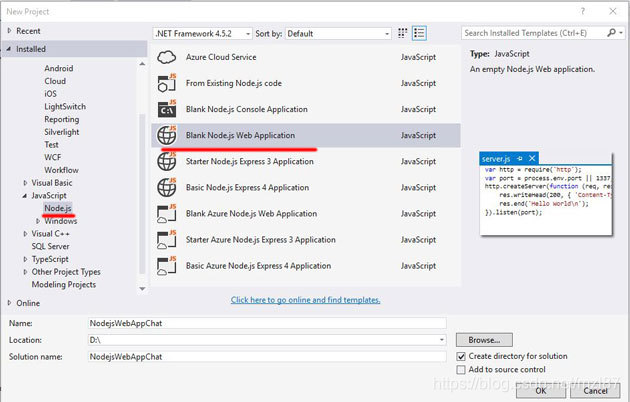The height and width of the screenshot is (402, 630).
Task: Open the dialog help question mark
Action: (x=583, y=11)
